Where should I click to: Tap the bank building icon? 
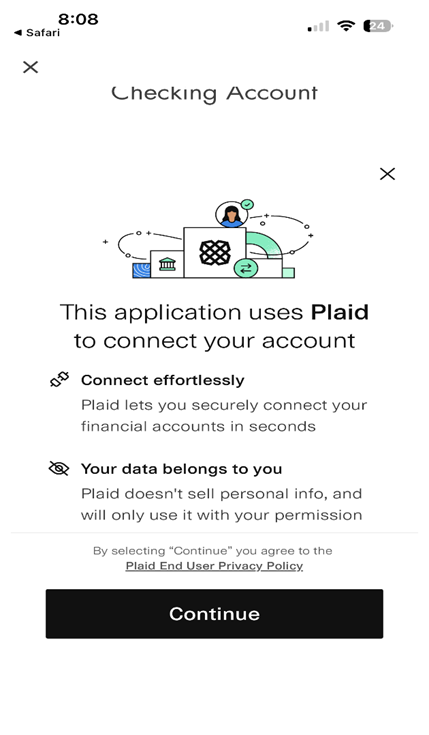(167, 264)
